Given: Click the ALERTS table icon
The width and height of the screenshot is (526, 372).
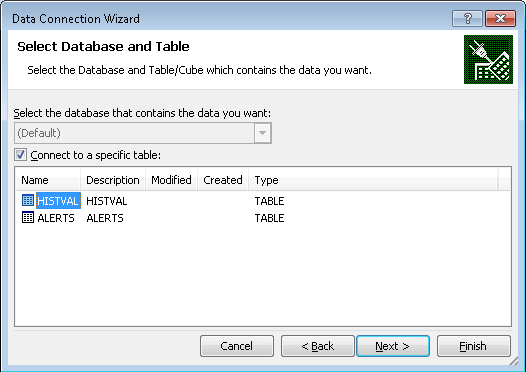Looking at the screenshot, I should 28,218.
